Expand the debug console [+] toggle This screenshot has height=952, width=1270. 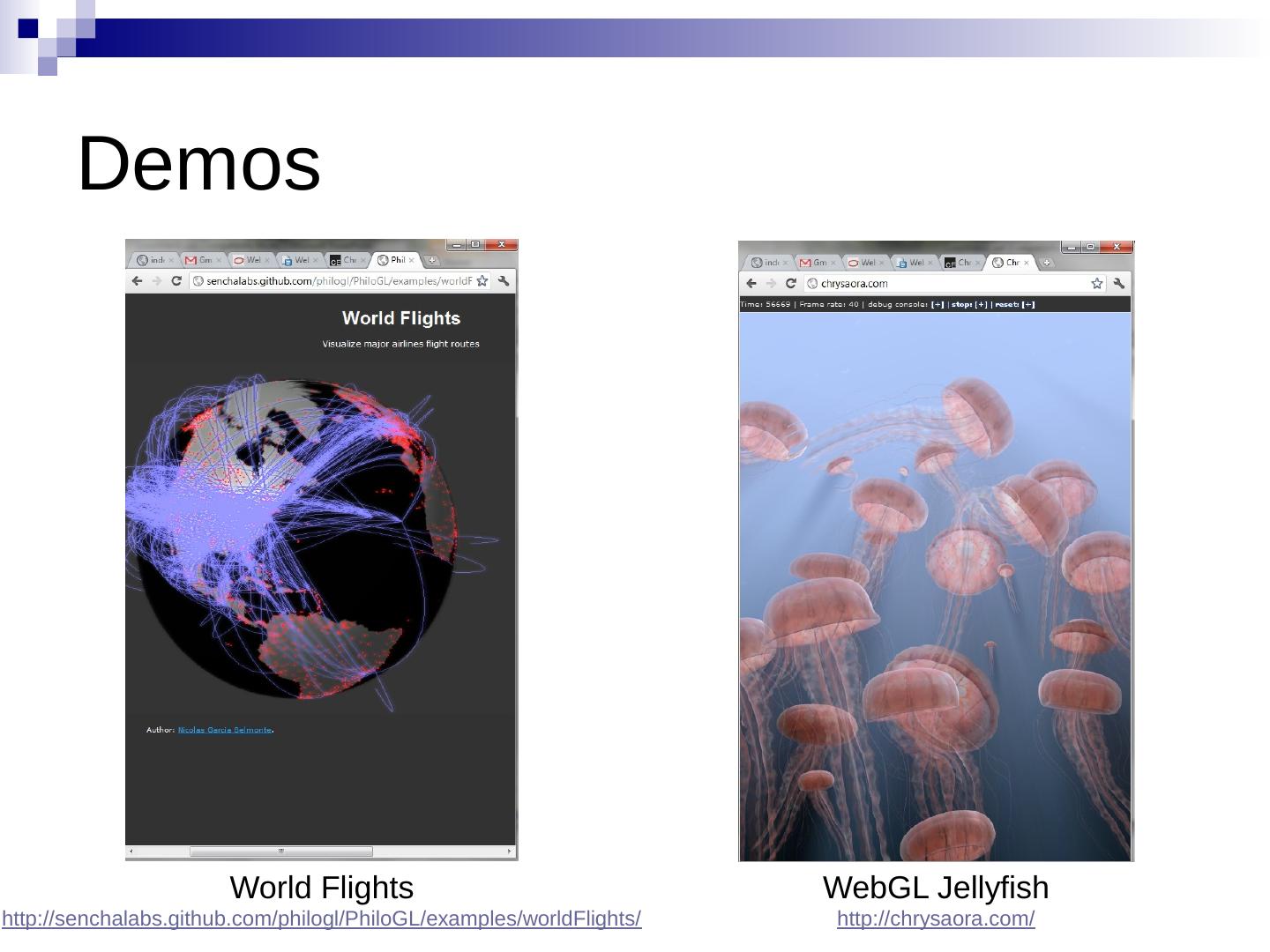(x=938, y=305)
